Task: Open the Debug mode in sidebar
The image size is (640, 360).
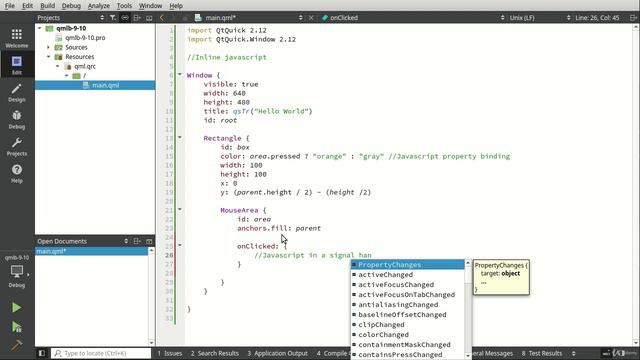Action: [17, 120]
